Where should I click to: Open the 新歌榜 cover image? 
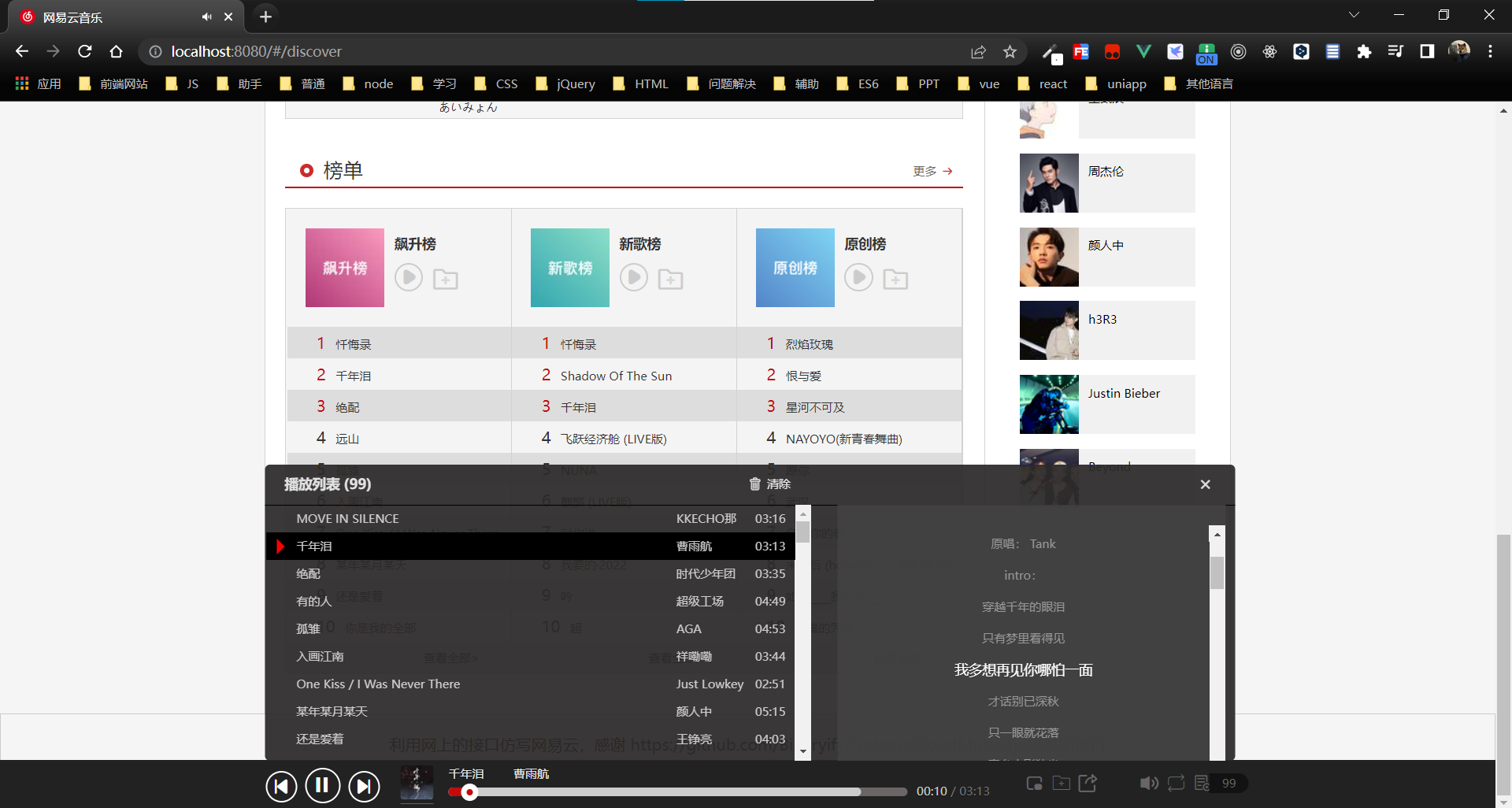click(570, 268)
